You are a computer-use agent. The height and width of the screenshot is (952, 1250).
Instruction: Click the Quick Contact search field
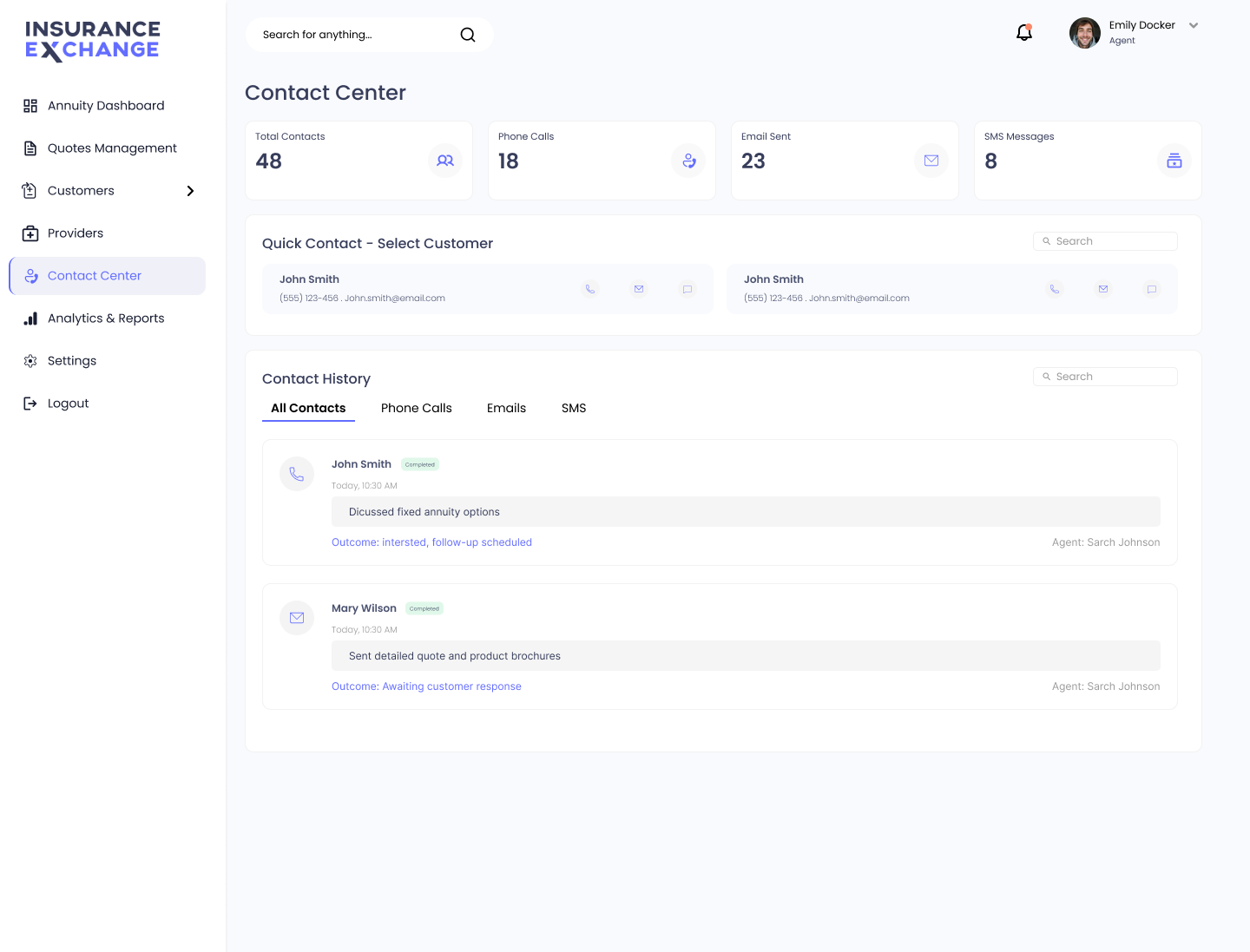point(1105,241)
